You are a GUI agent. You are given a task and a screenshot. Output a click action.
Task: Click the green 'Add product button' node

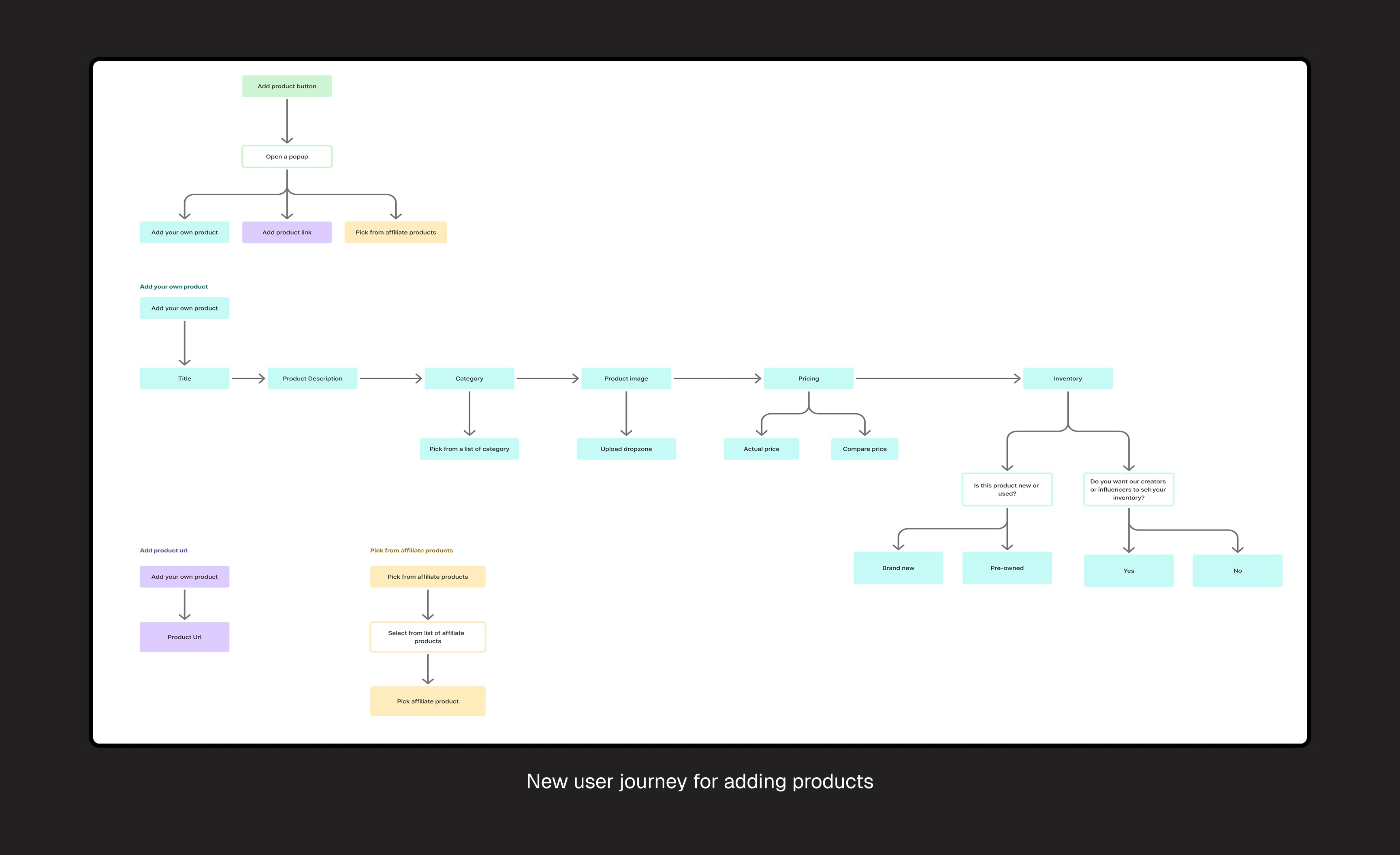(x=286, y=86)
